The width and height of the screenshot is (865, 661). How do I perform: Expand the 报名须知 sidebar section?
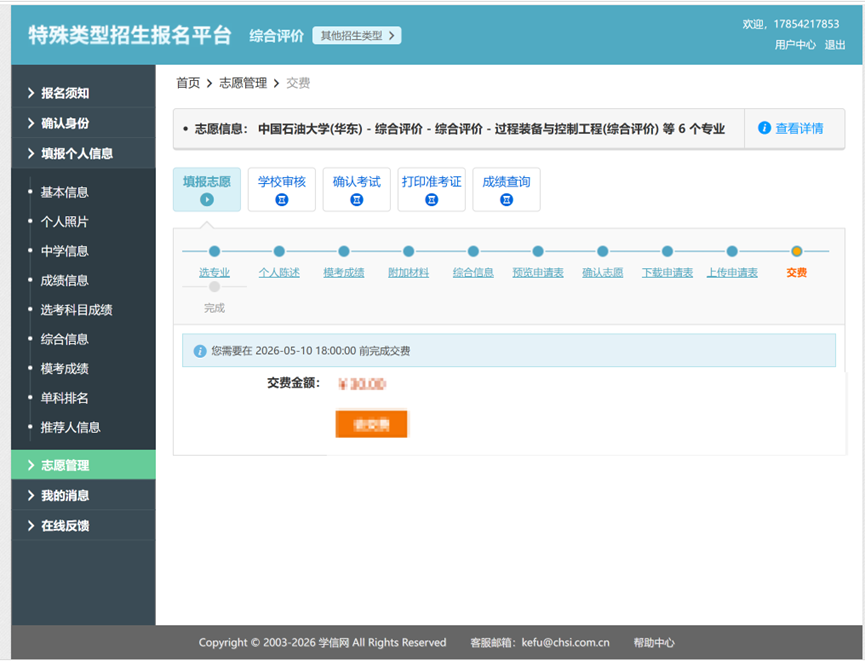pos(83,93)
